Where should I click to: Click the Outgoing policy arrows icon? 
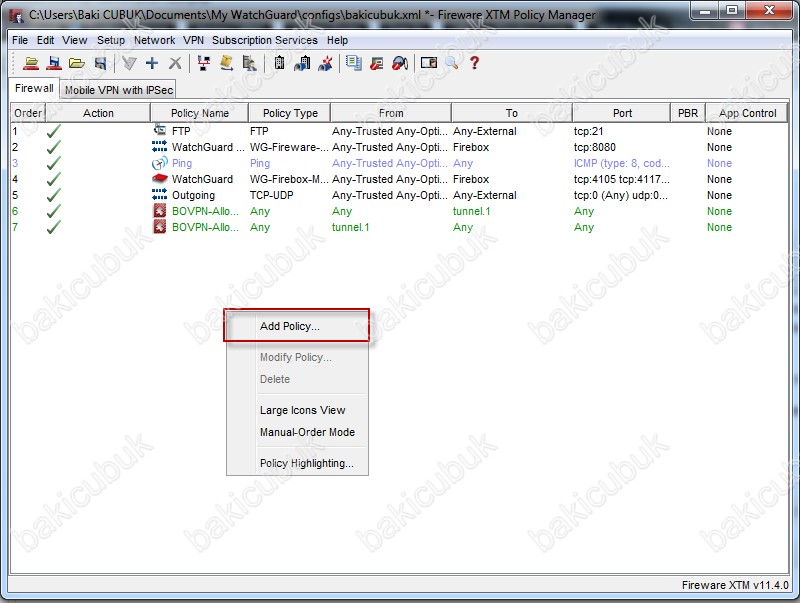160,195
